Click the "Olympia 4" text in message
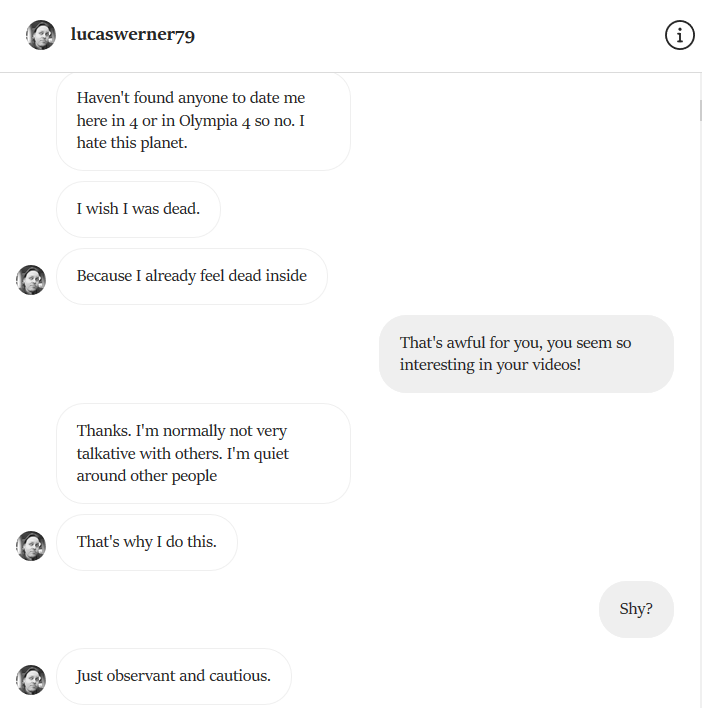 [215, 121]
